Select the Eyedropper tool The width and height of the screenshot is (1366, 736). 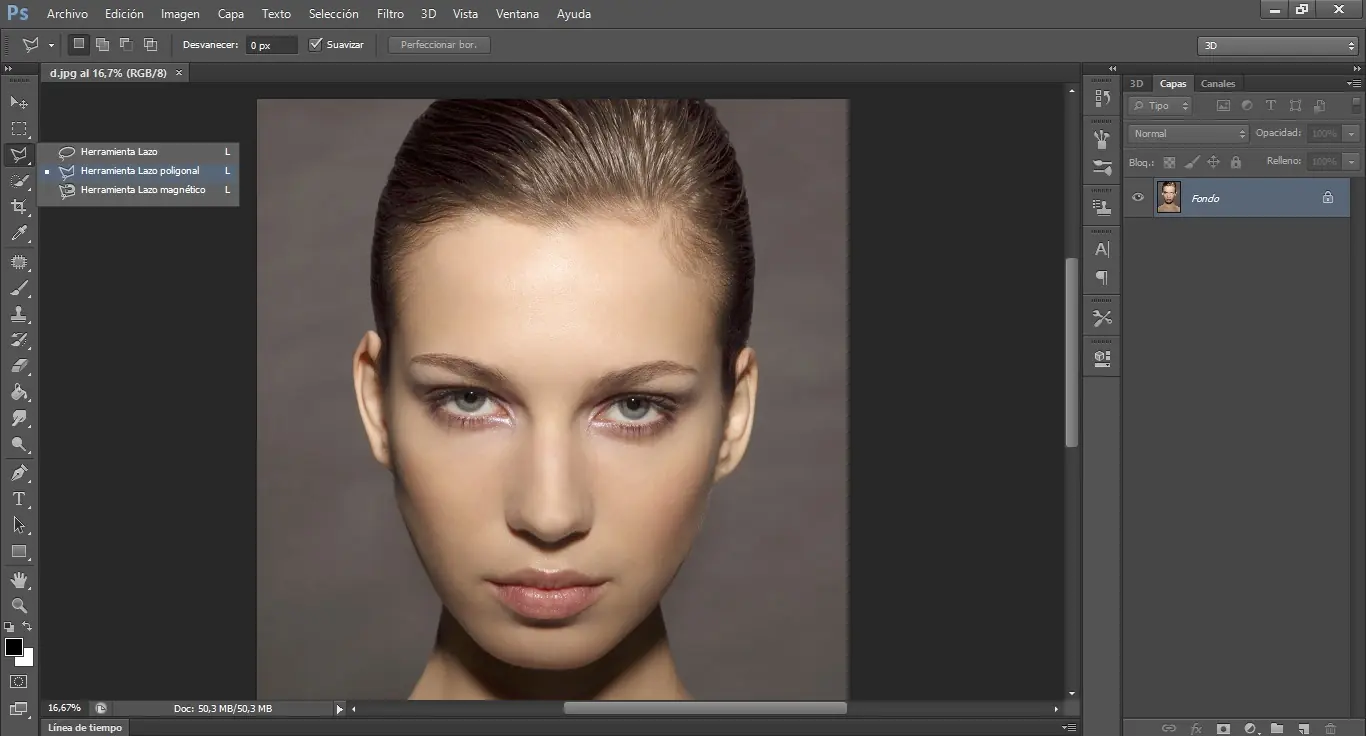tap(19, 234)
